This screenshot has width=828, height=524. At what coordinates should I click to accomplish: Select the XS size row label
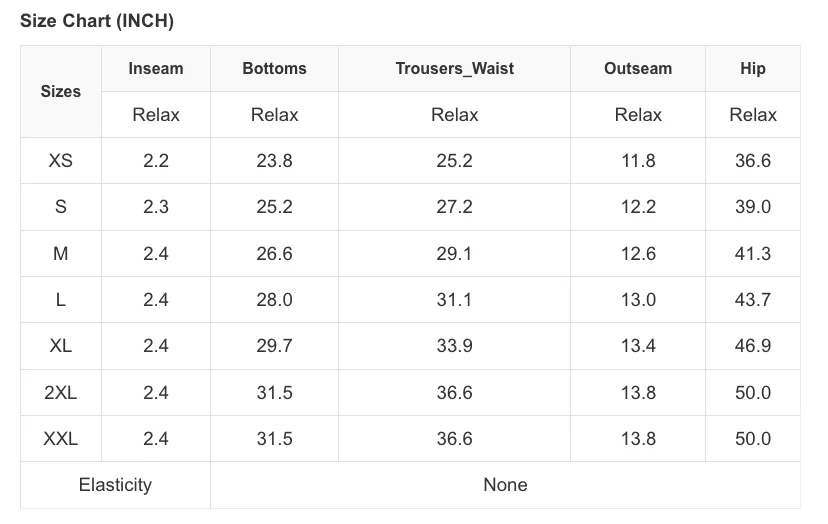[x=61, y=161]
